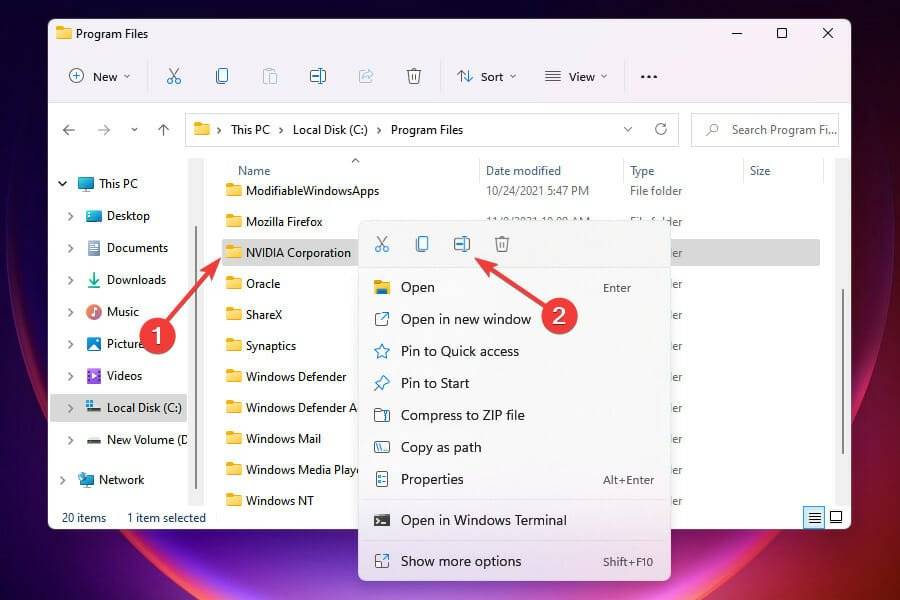Switch to large thumbnails view
This screenshot has width=900, height=600.
(835, 518)
